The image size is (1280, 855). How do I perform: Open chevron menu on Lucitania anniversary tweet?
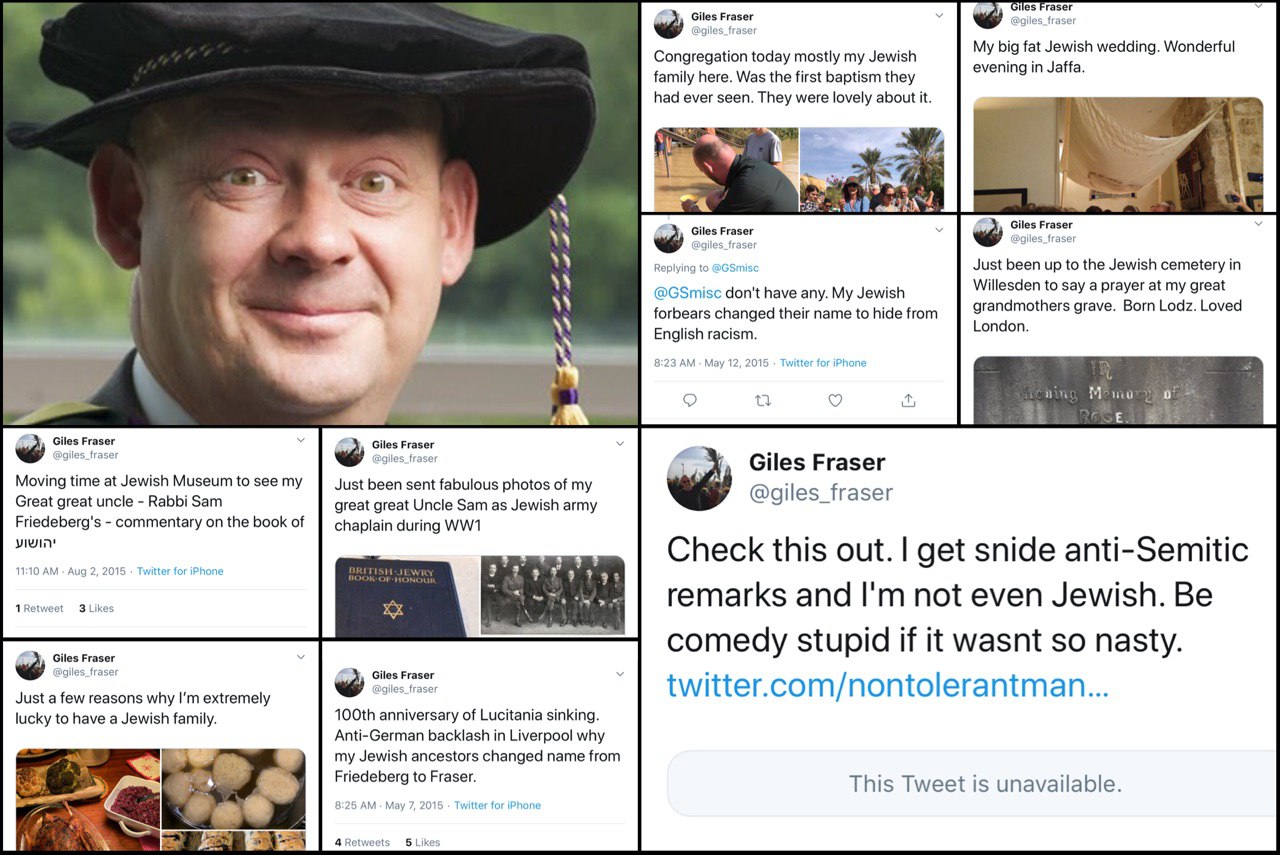click(620, 675)
